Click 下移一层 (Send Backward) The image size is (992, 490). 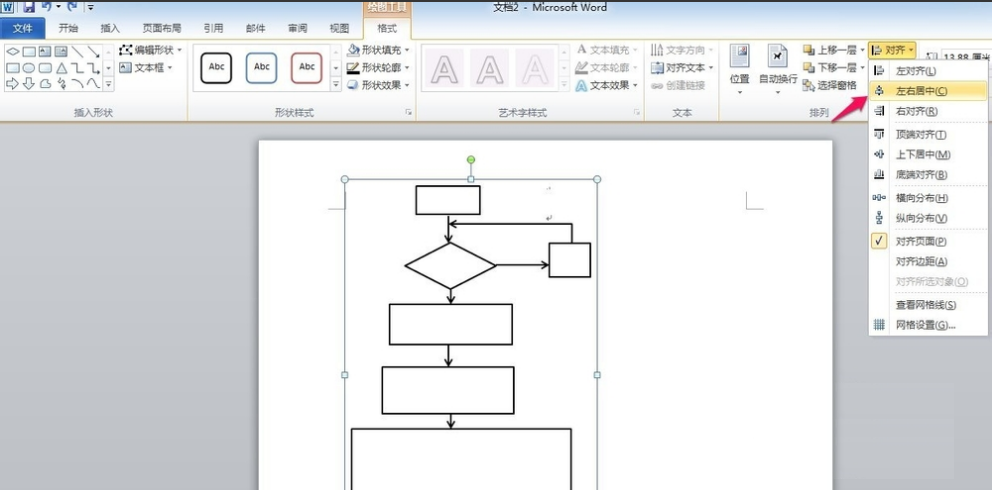[834, 67]
